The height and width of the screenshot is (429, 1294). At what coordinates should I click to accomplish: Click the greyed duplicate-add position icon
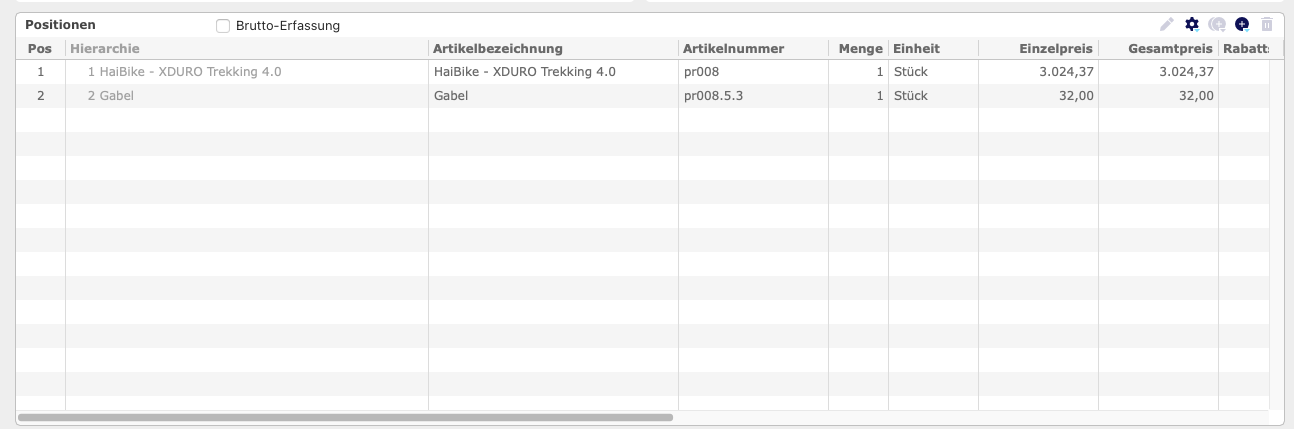pyautogui.click(x=1217, y=24)
